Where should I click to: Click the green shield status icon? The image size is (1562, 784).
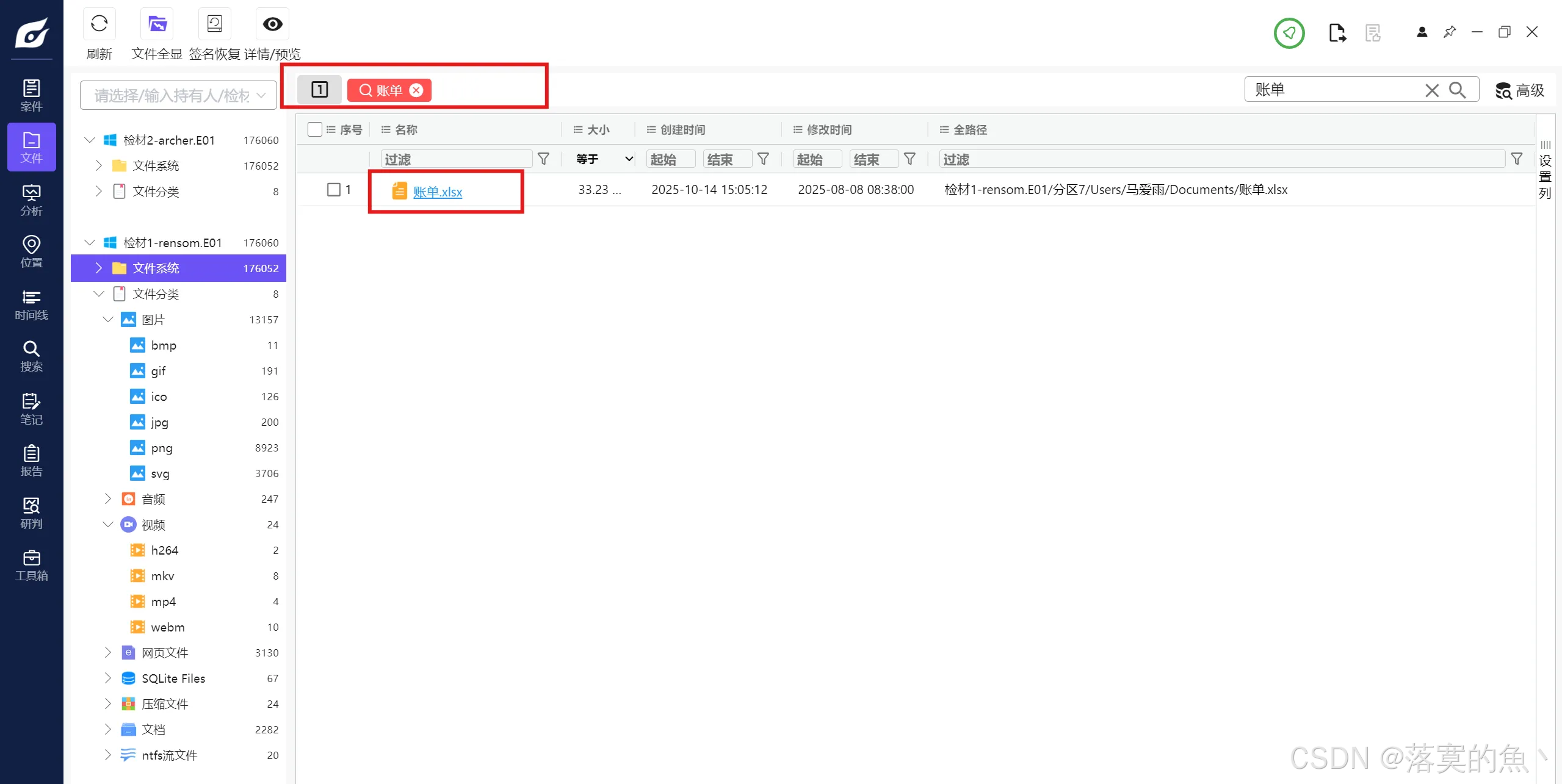(1289, 33)
